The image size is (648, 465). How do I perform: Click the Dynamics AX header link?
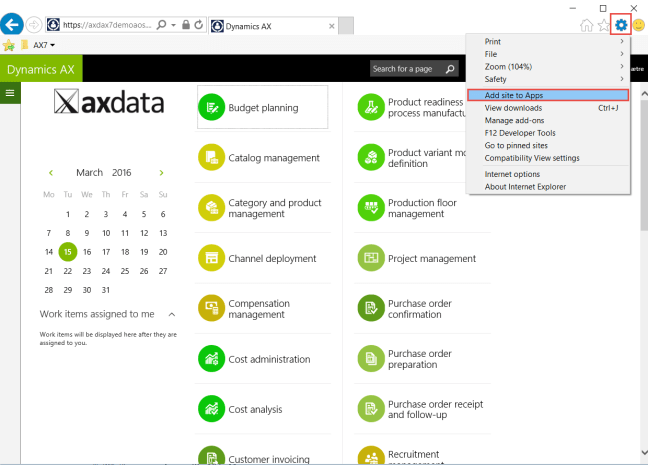pos(41,69)
